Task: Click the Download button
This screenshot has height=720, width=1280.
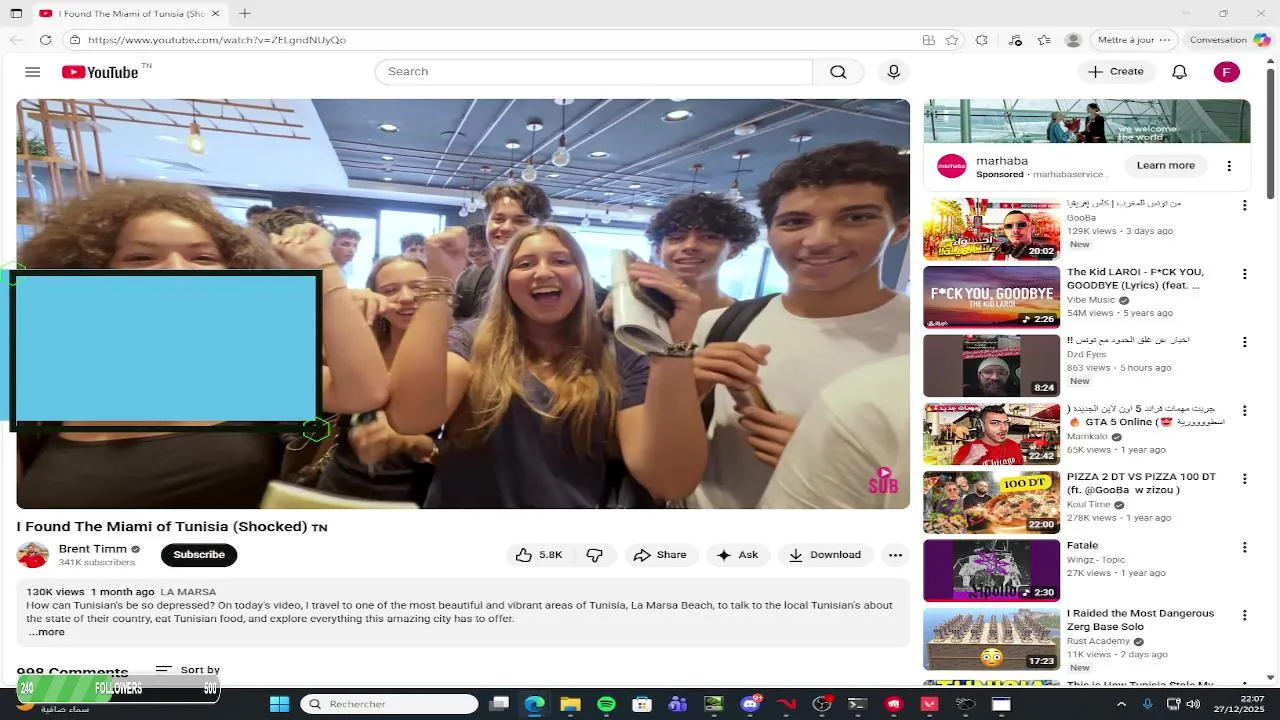Action: pyautogui.click(x=825, y=555)
